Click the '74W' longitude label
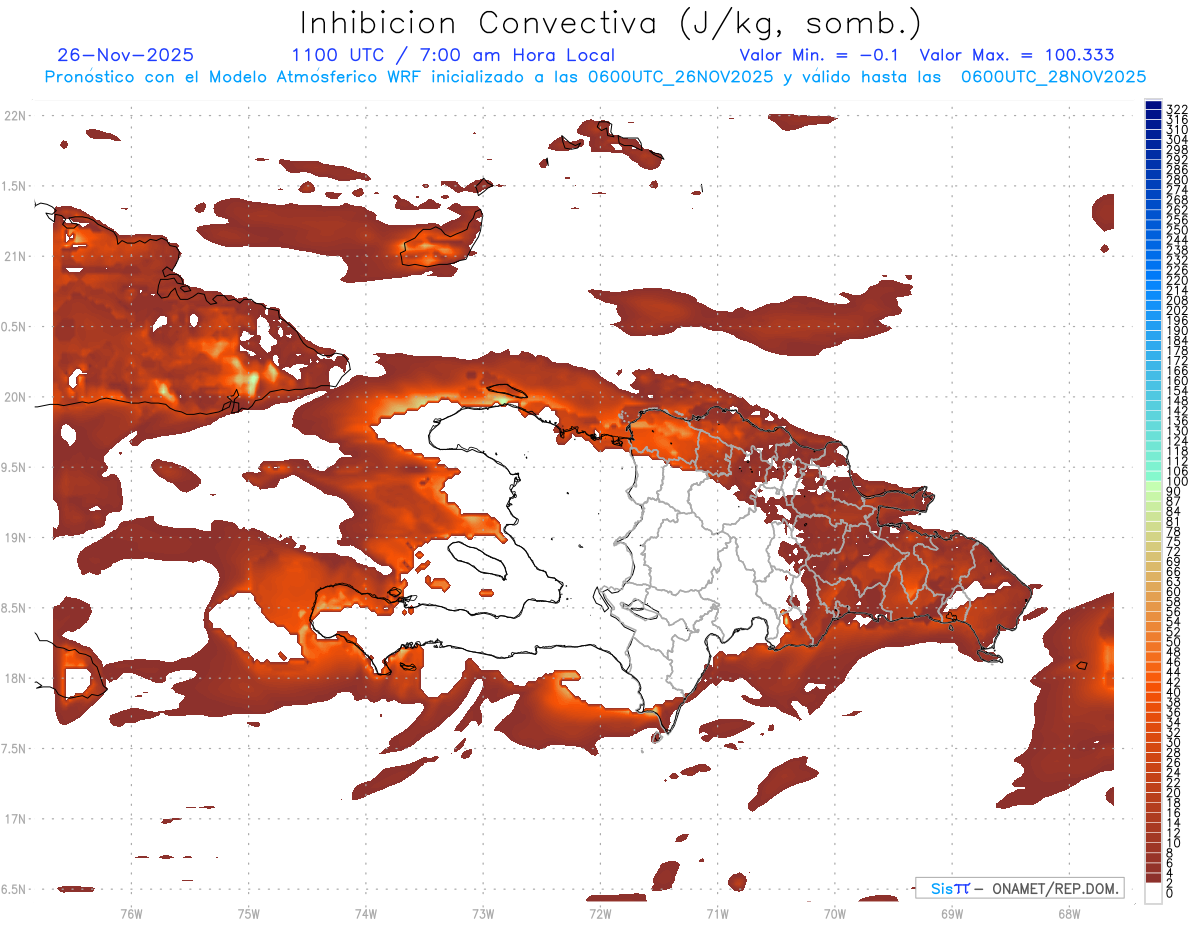This screenshot has height=927, width=1200. 366,912
